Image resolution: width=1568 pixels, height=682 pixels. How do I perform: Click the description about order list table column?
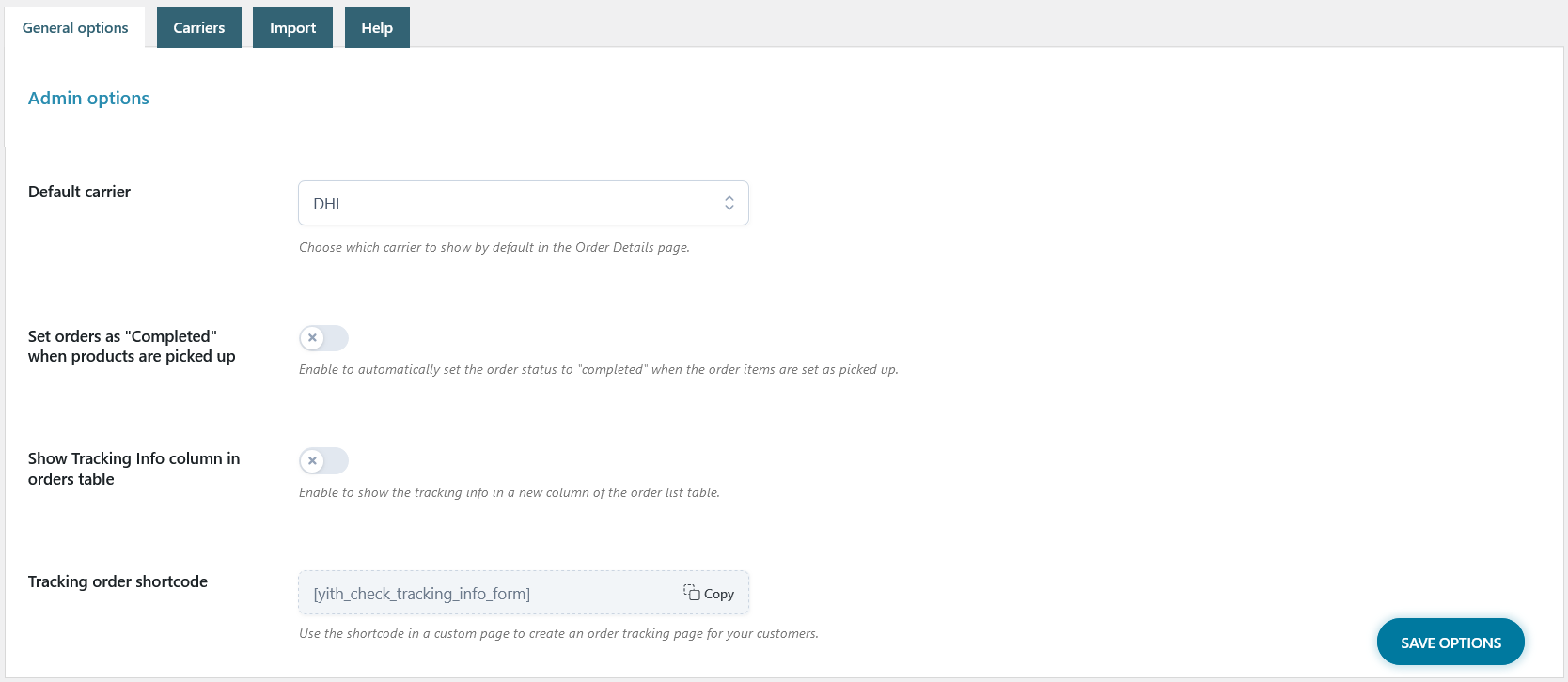click(509, 492)
